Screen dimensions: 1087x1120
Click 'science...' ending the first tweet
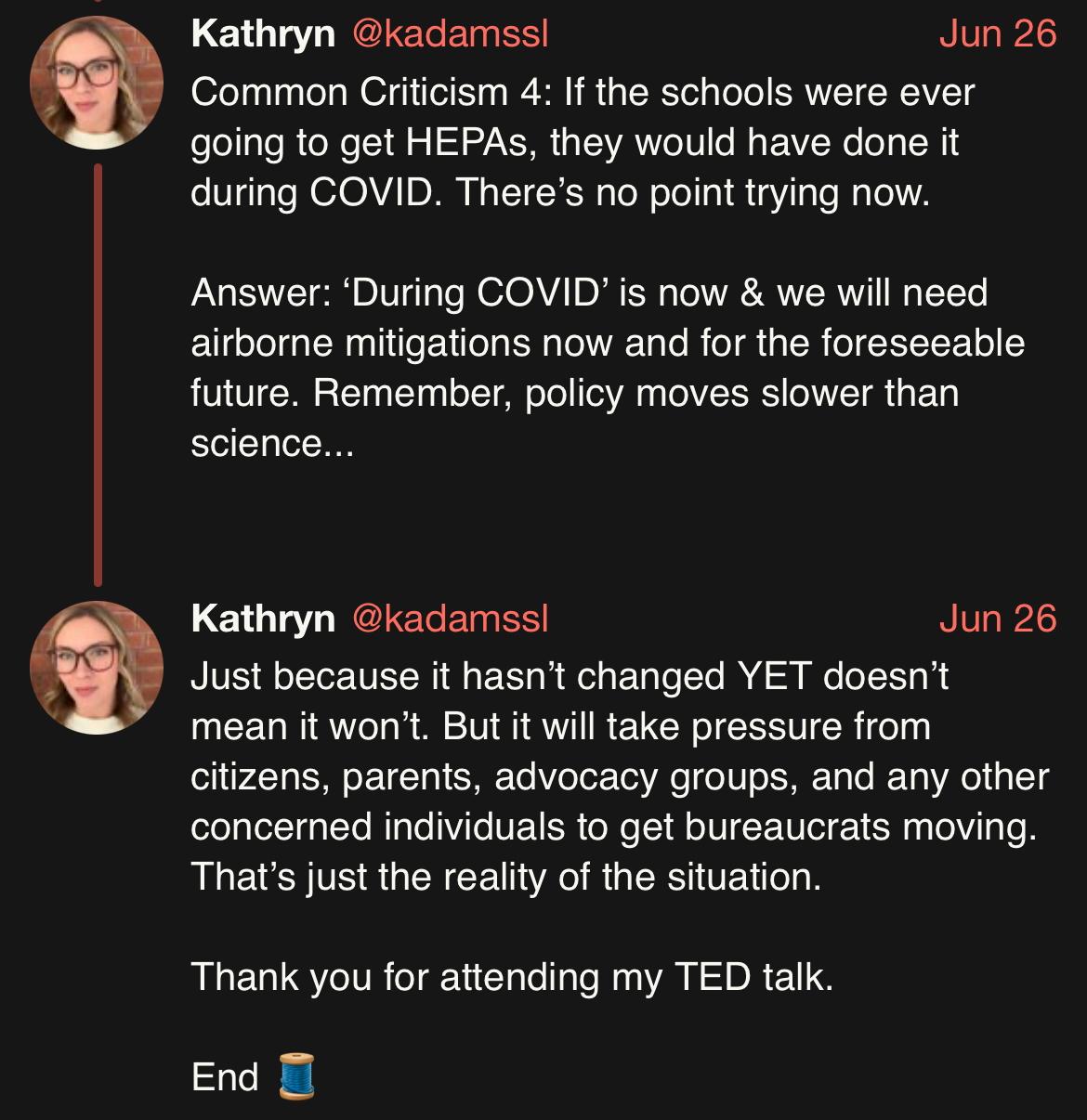[272, 444]
